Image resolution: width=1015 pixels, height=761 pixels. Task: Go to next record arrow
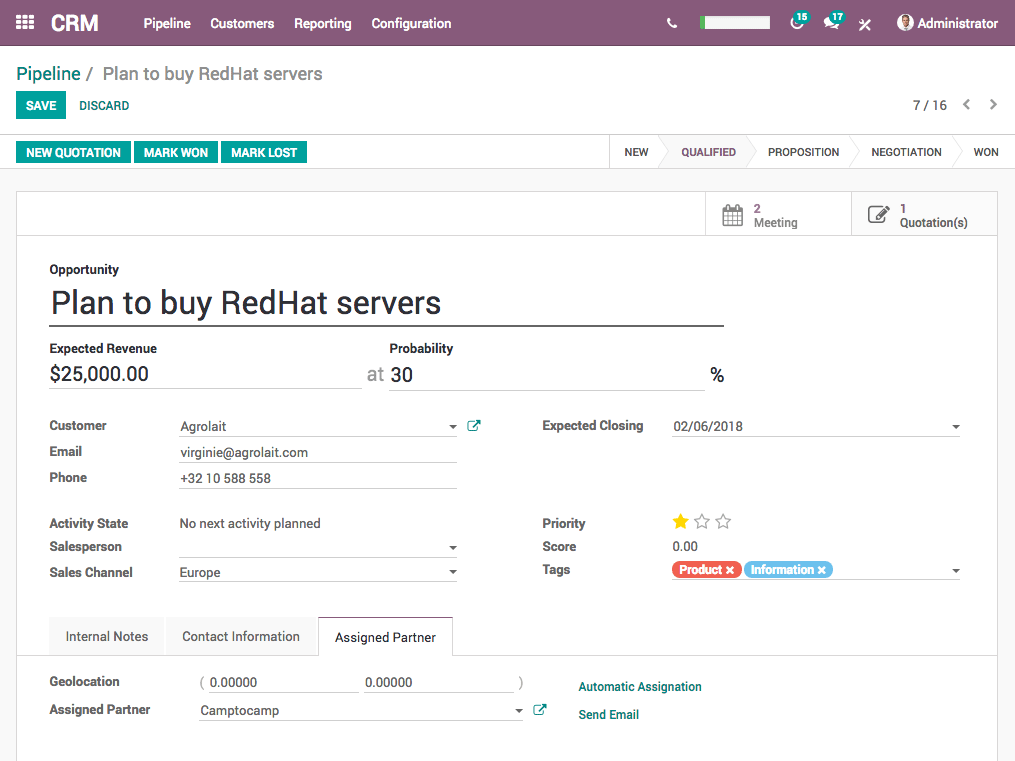coord(993,105)
